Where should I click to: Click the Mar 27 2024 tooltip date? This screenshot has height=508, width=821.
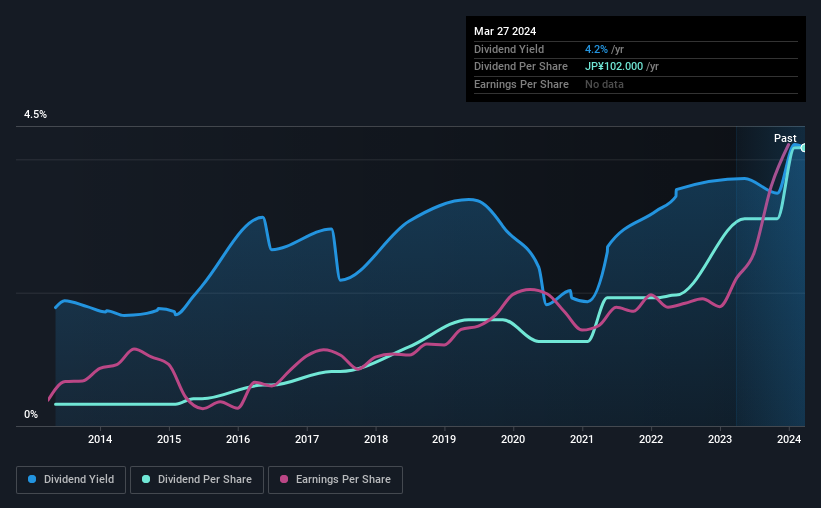(x=505, y=31)
